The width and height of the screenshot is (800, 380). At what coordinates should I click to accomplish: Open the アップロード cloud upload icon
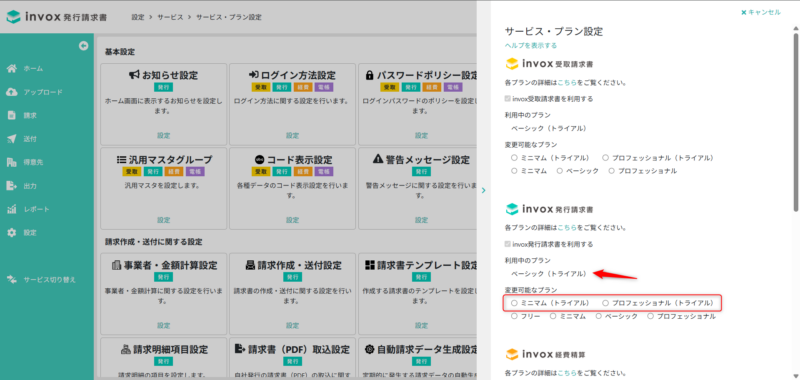point(11,92)
